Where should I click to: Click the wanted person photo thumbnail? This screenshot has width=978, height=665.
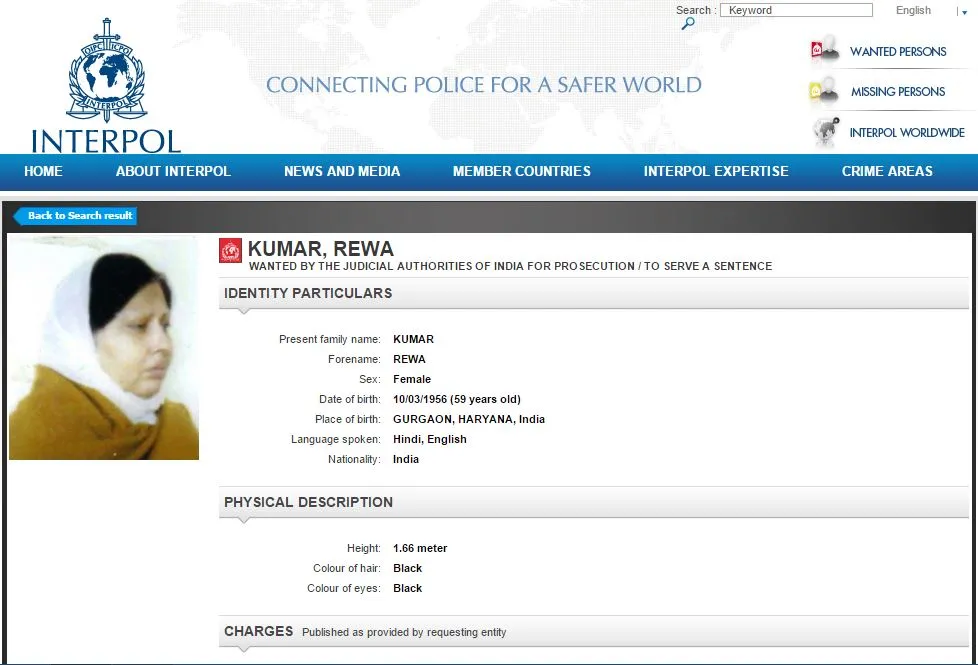[x=104, y=348]
